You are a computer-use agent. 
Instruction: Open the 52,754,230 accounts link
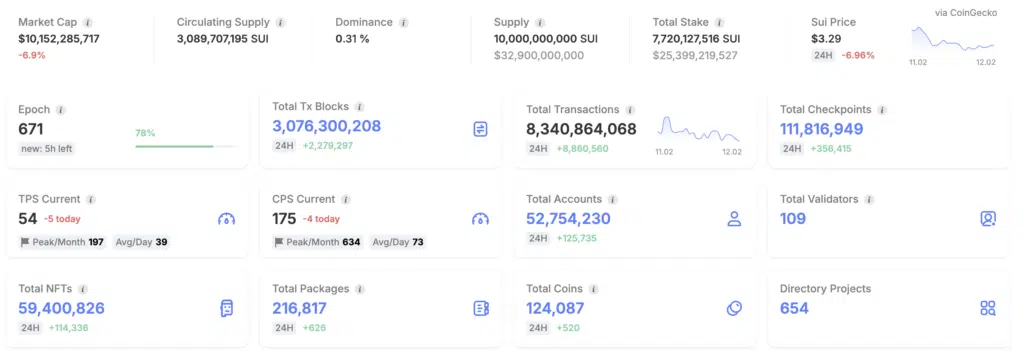tap(568, 219)
